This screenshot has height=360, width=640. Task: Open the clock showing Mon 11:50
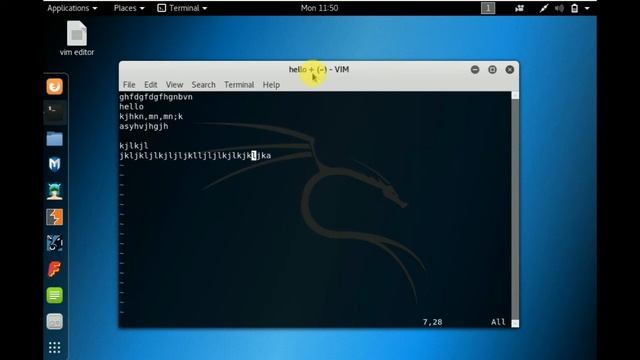(319, 8)
